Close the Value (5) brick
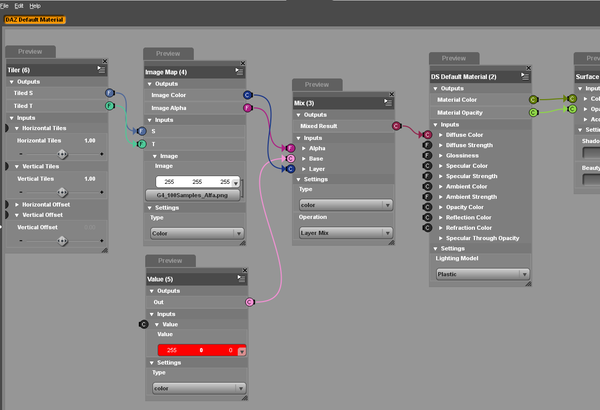600x410 pixels. point(245,270)
